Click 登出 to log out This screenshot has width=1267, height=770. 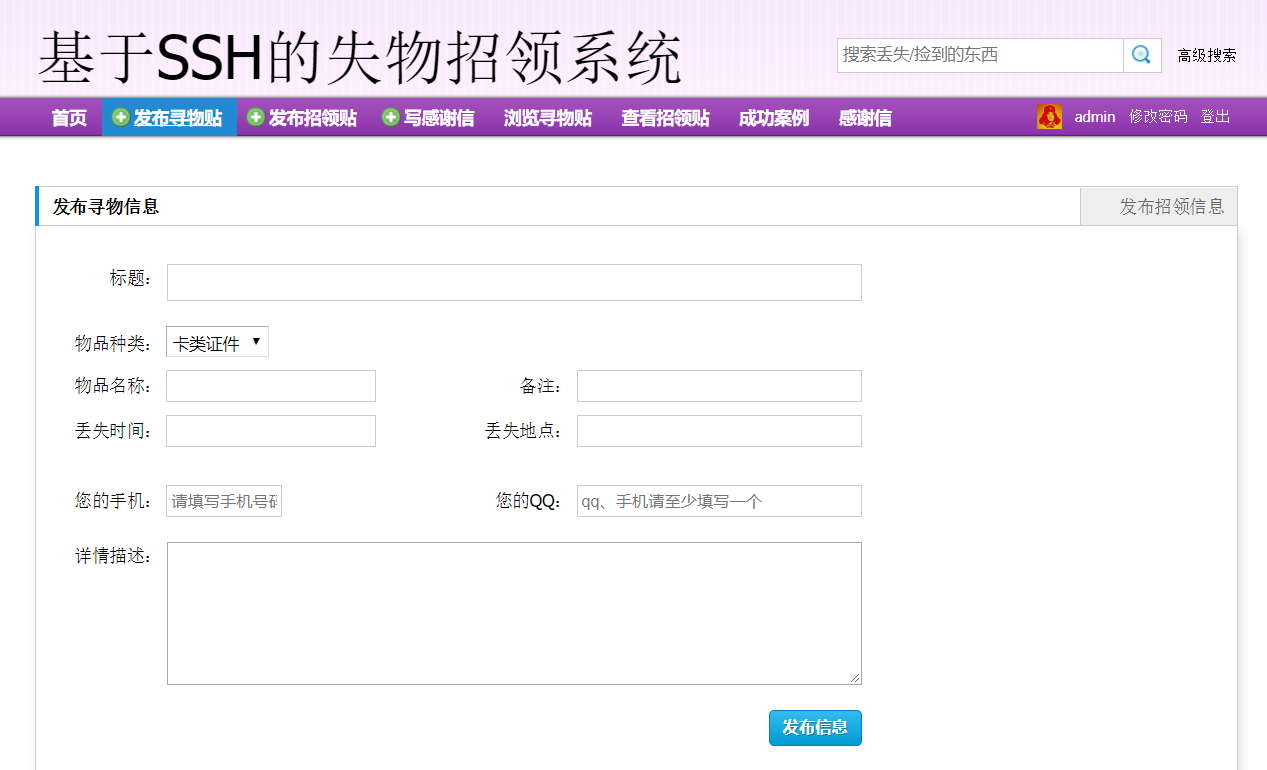click(1215, 117)
